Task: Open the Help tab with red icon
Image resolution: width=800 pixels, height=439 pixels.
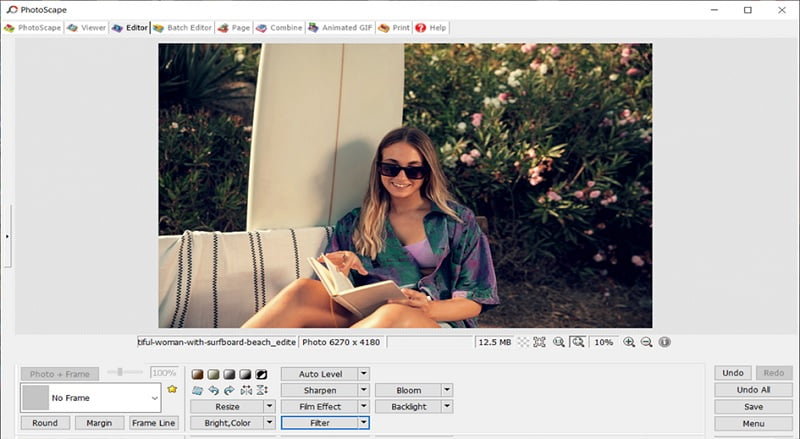Action: [x=431, y=28]
